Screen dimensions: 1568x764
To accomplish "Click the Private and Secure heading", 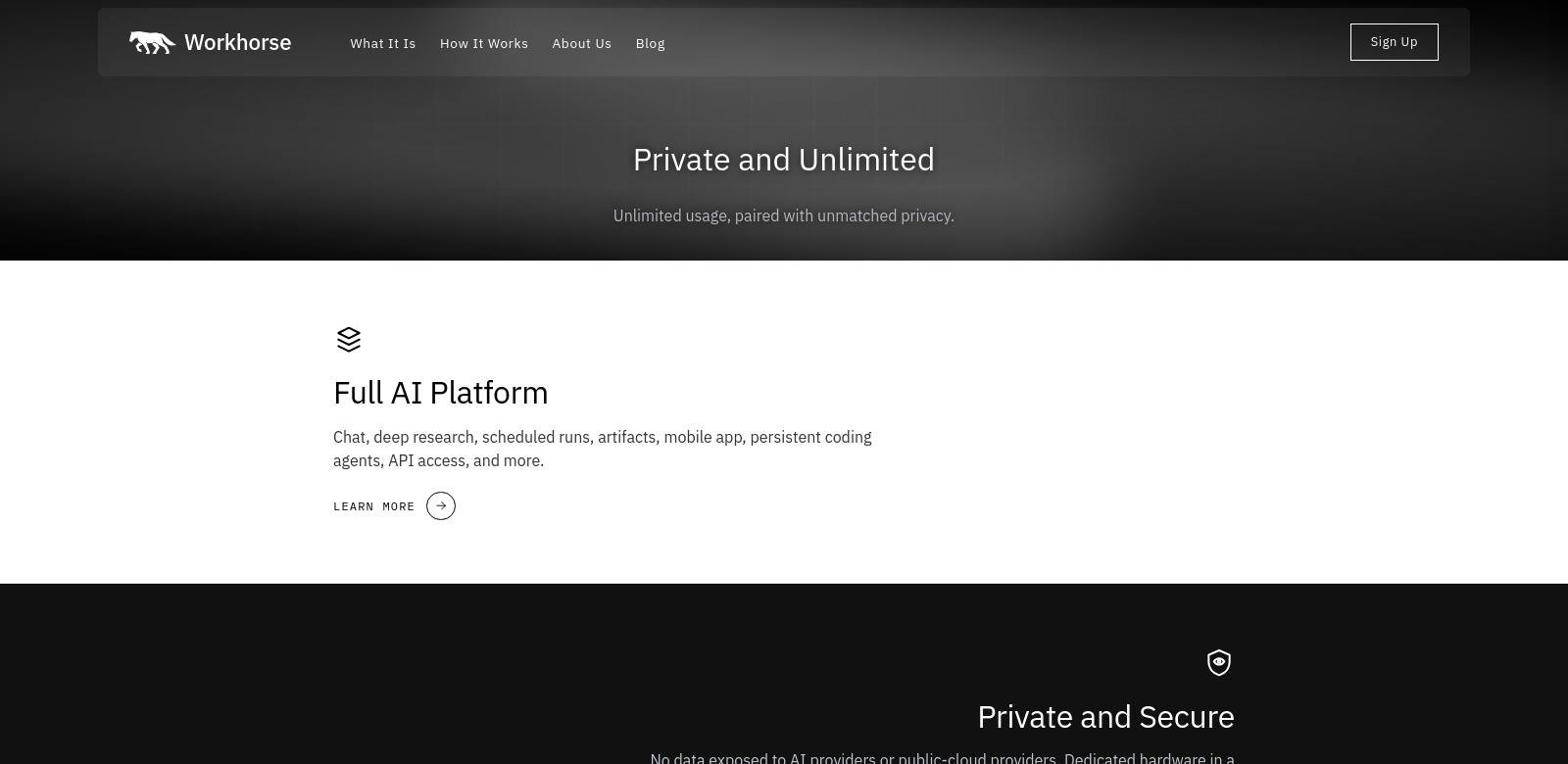I will click(x=1105, y=717).
